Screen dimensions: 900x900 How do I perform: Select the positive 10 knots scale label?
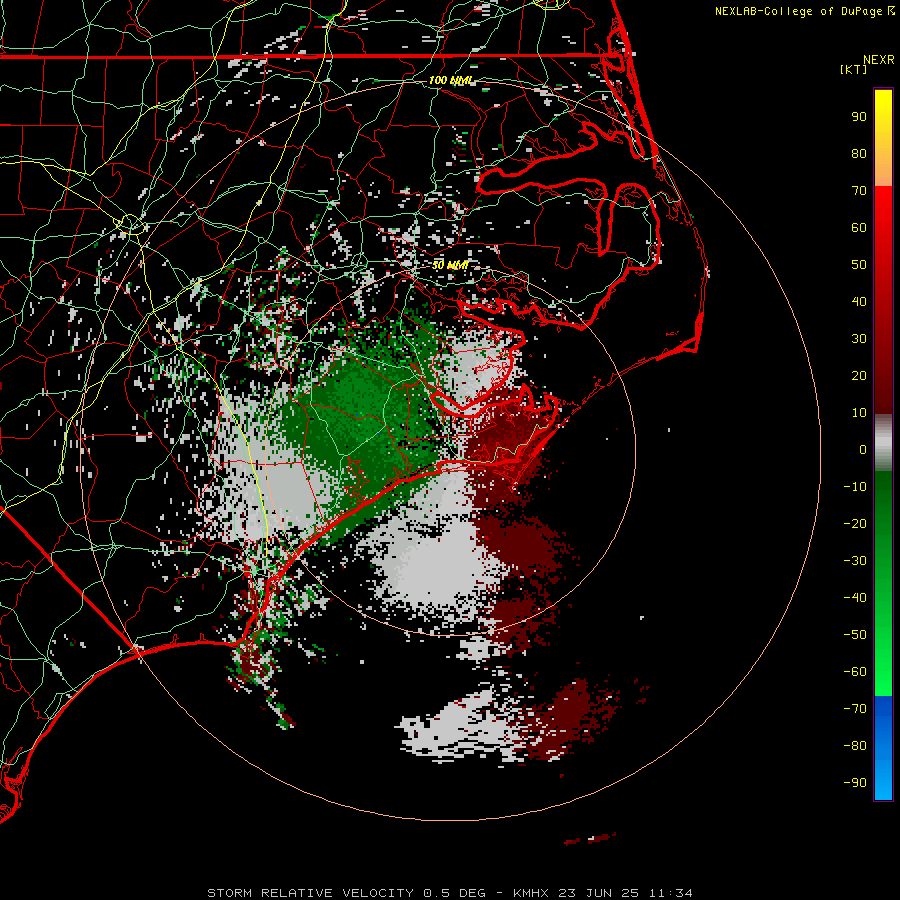point(859,413)
